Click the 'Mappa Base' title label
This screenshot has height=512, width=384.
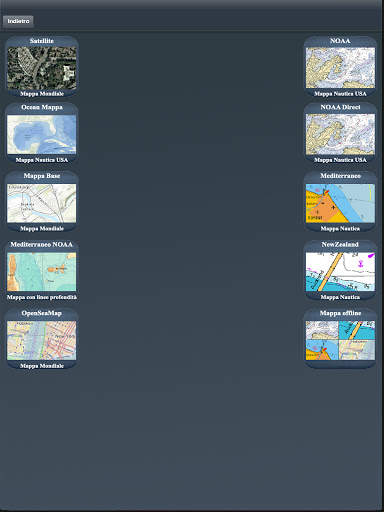coord(42,176)
